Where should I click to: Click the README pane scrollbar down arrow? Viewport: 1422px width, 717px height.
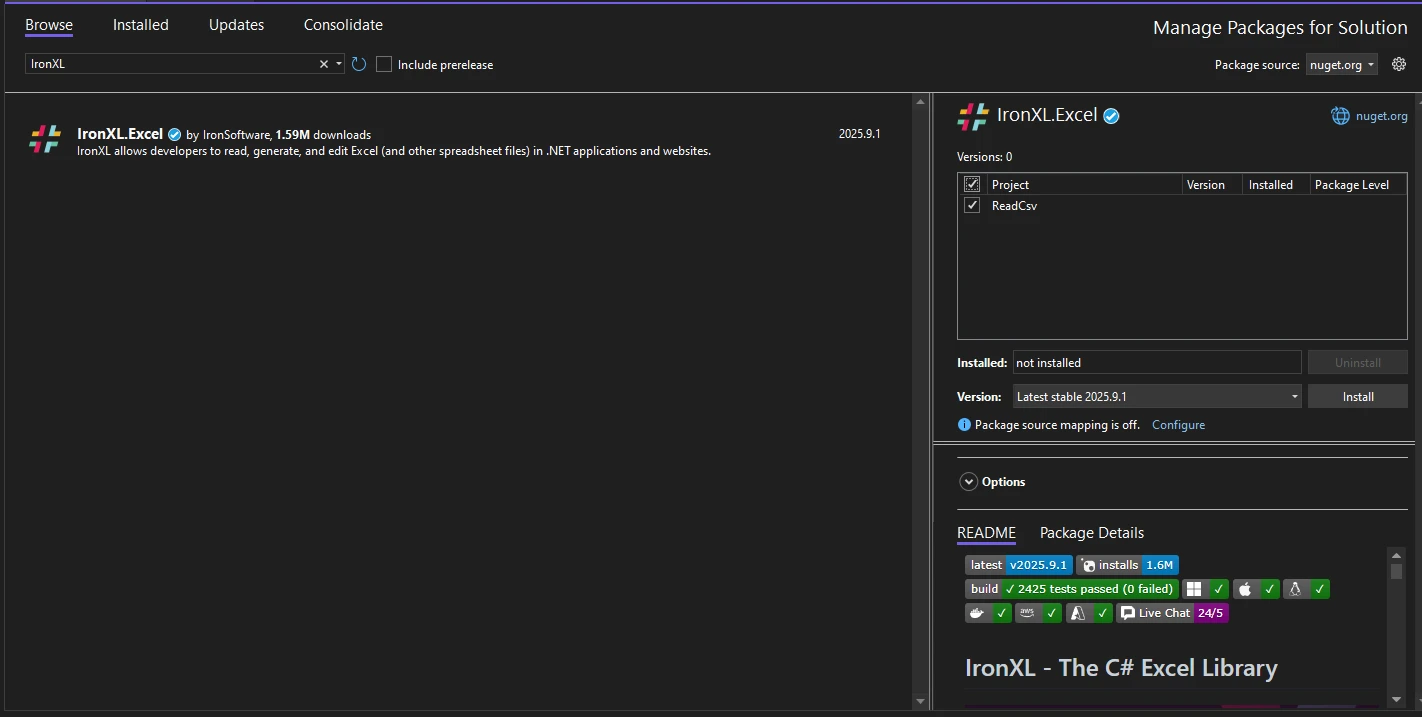coord(1396,699)
